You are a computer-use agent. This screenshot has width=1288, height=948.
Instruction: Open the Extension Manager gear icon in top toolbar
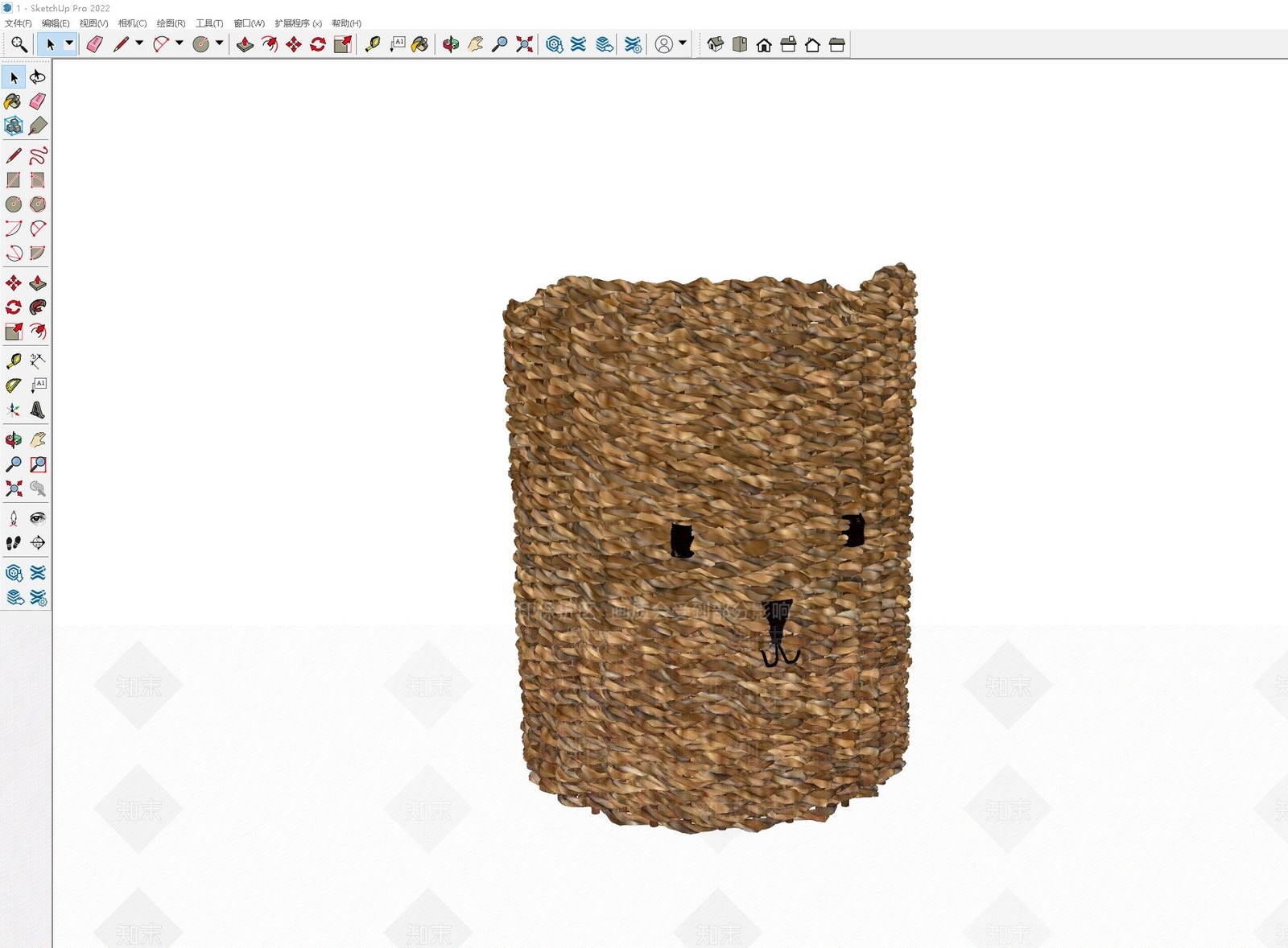634,44
